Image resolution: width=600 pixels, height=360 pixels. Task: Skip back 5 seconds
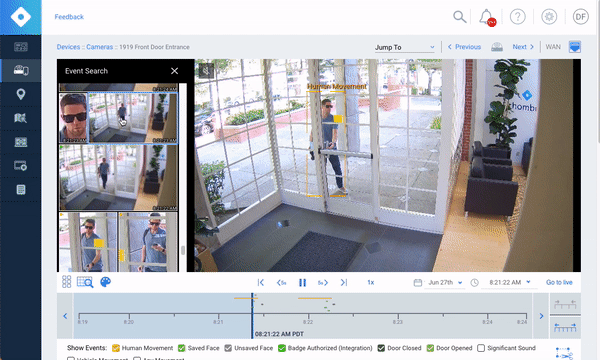281,282
